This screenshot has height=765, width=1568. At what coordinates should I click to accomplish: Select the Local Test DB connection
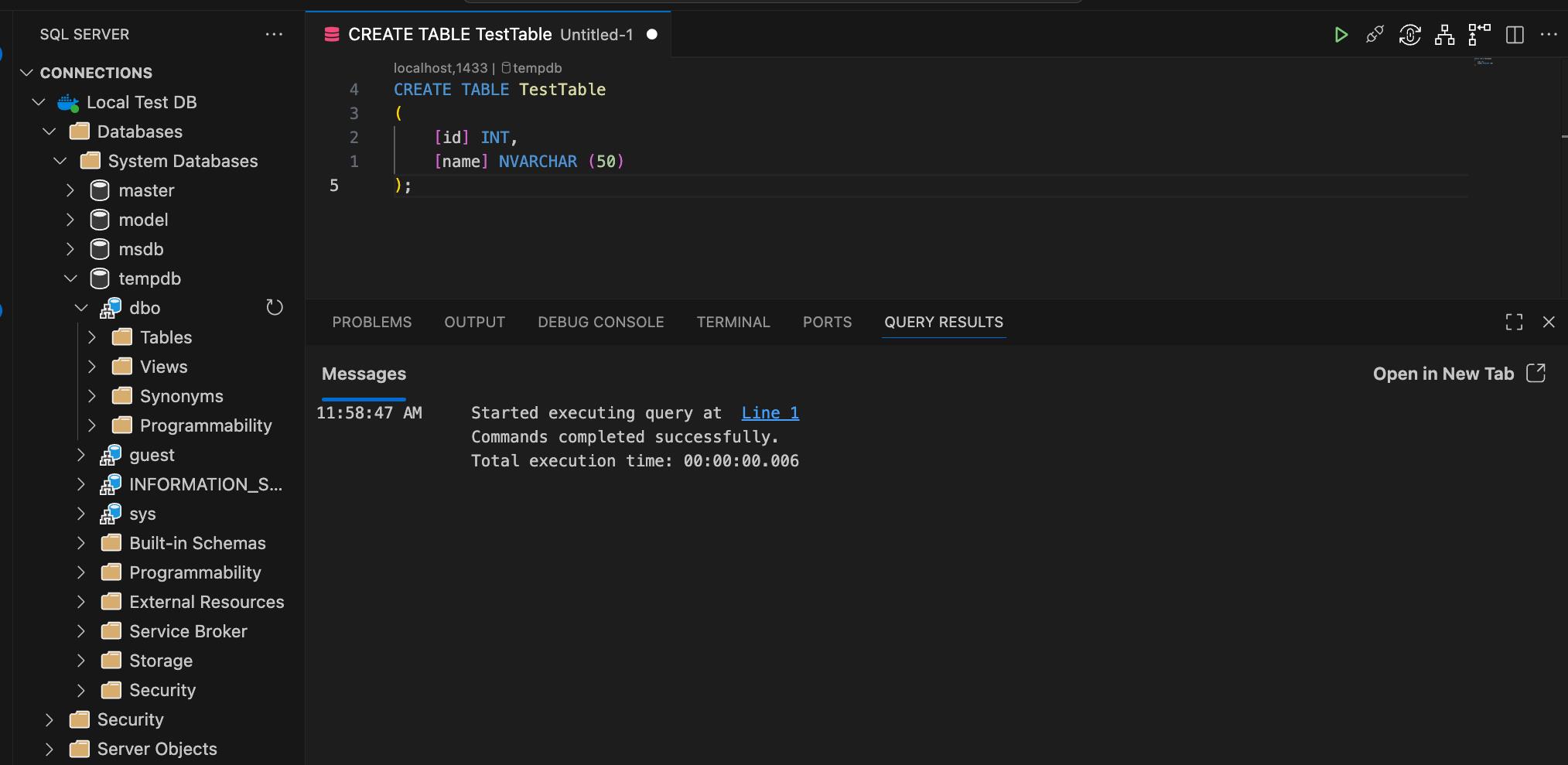[x=142, y=102]
